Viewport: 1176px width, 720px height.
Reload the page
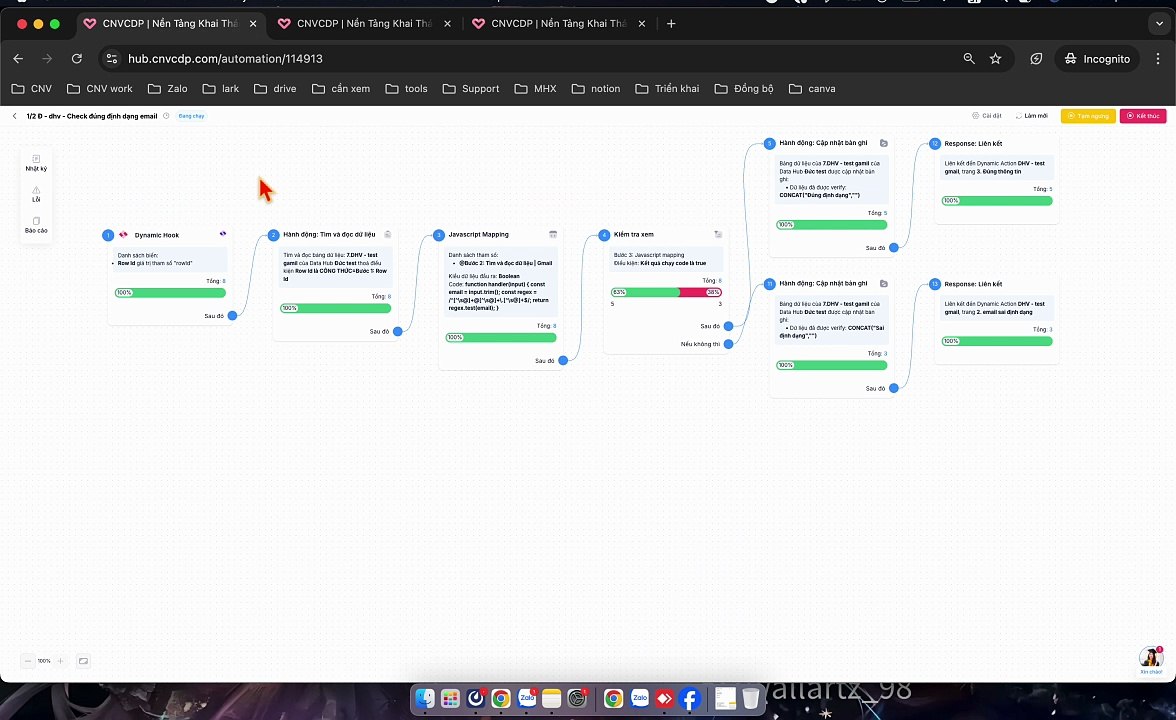(76, 58)
